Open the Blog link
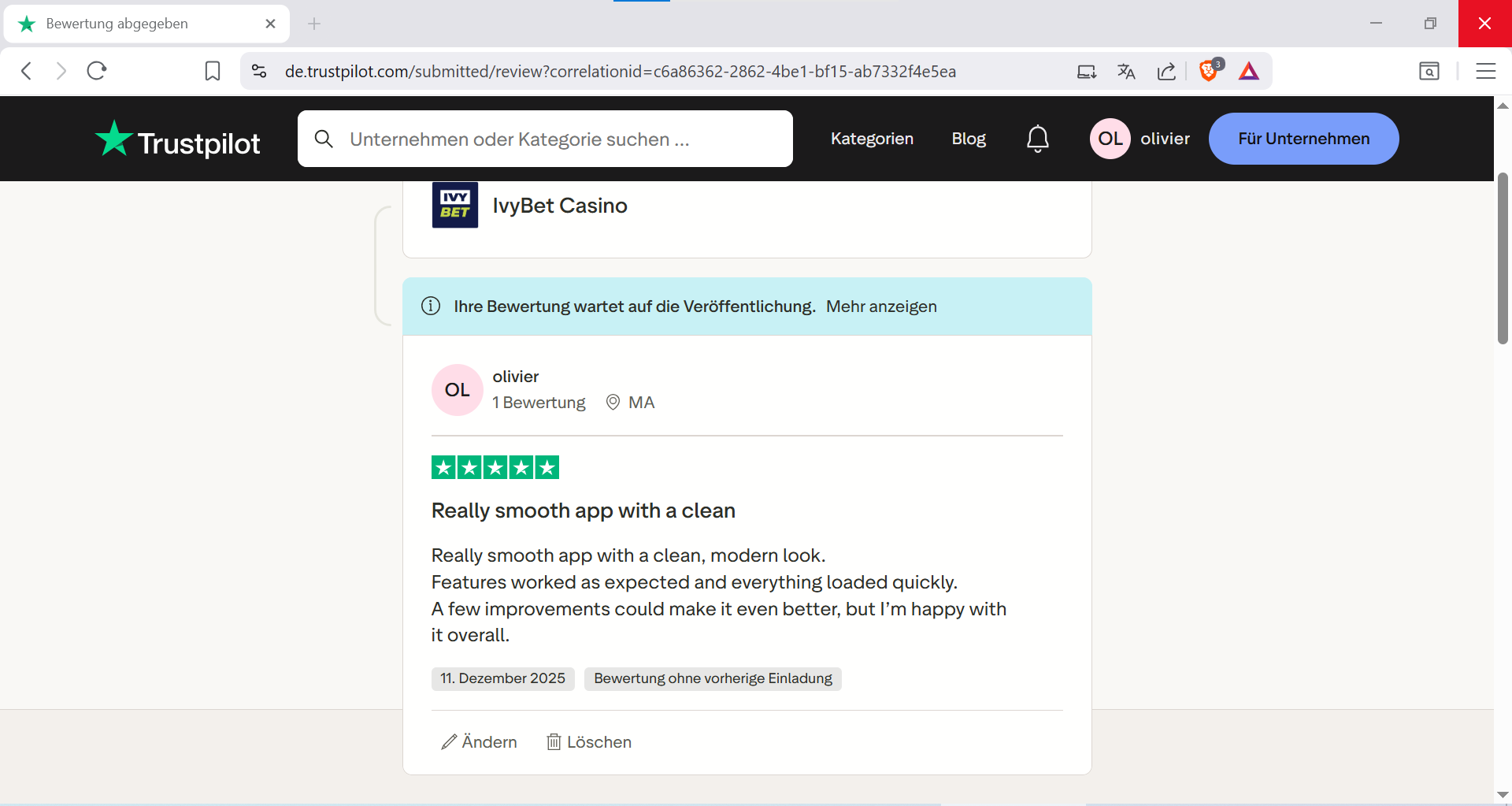 pos(969,139)
